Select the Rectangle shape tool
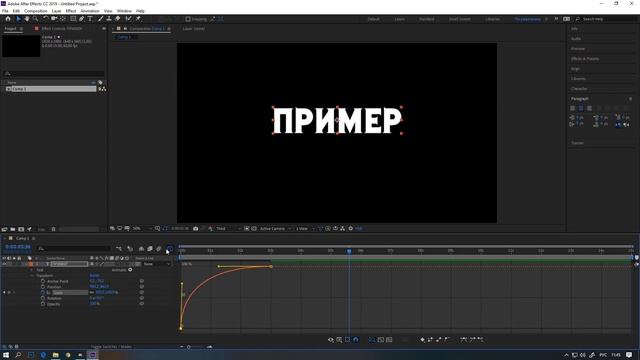 (x=73, y=19)
